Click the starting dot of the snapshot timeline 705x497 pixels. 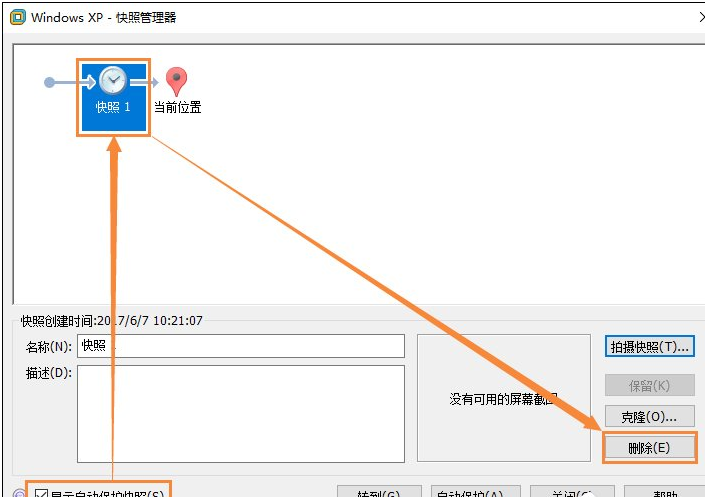click(x=49, y=82)
